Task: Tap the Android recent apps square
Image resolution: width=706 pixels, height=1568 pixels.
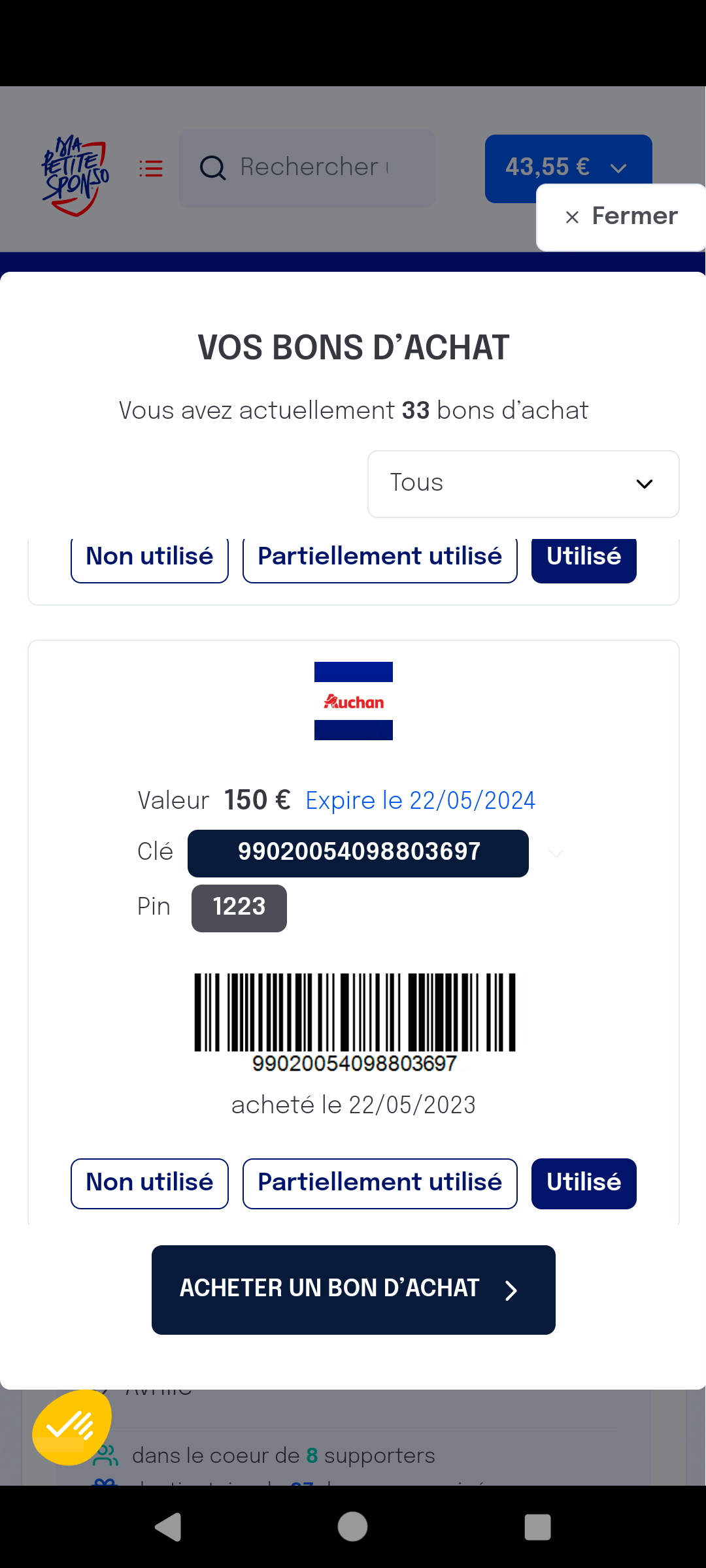Action: tap(537, 1527)
